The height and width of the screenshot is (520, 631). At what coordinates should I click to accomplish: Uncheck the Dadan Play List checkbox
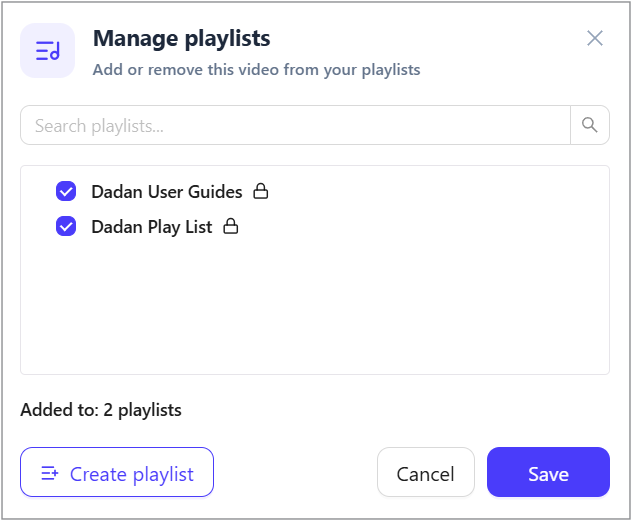click(x=66, y=226)
